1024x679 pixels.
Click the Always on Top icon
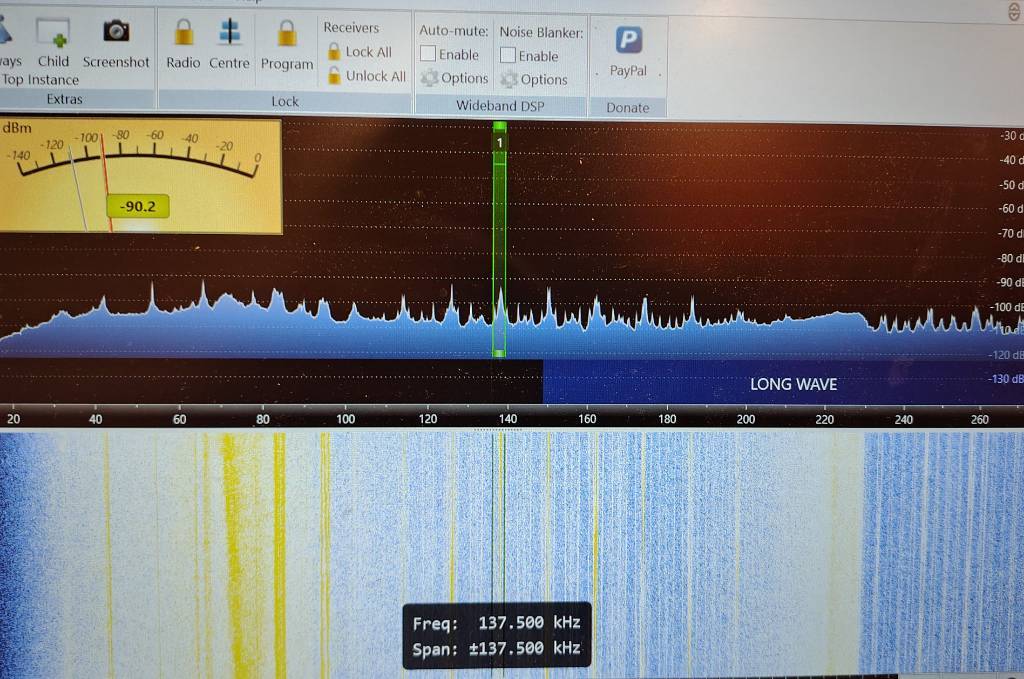[x=8, y=34]
